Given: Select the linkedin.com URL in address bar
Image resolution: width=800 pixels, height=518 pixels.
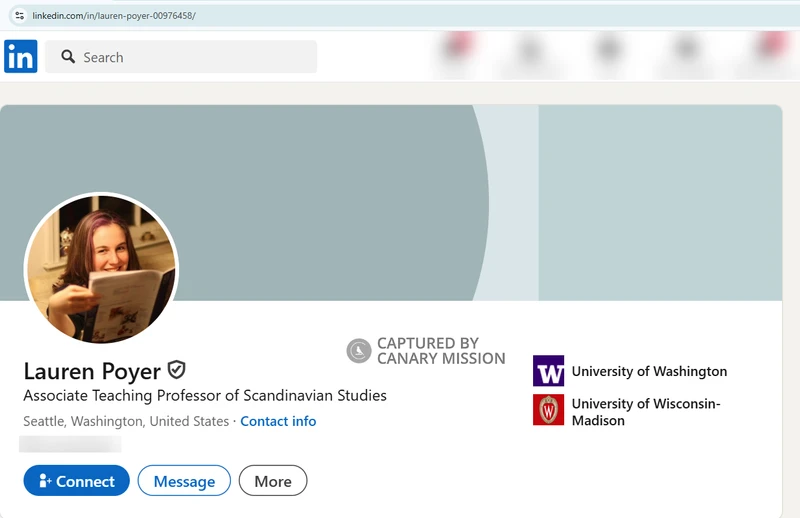Looking at the screenshot, I should [114, 16].
